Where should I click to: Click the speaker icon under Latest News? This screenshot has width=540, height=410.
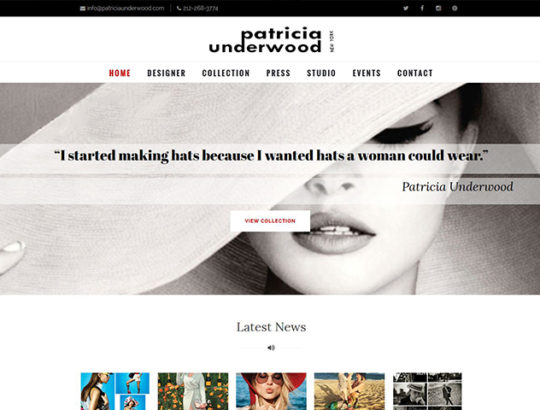click(271, 348)
